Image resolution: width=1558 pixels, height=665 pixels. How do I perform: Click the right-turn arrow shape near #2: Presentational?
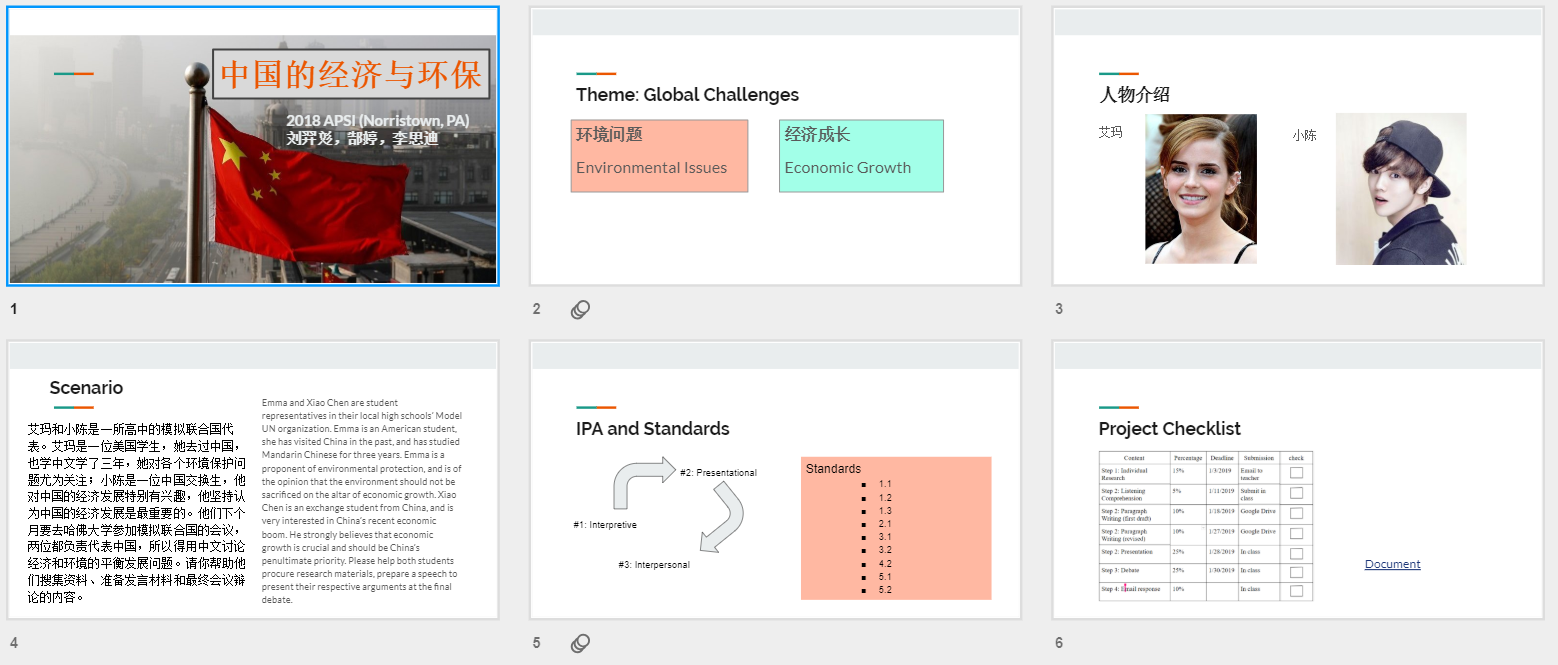click(x=644, y=482)
